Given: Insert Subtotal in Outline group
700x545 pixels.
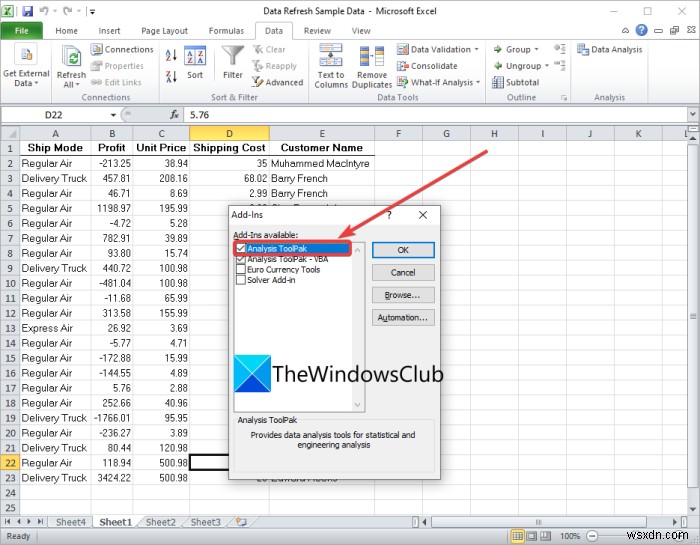Looking at the screenshot, I should (x=516, y=82).
